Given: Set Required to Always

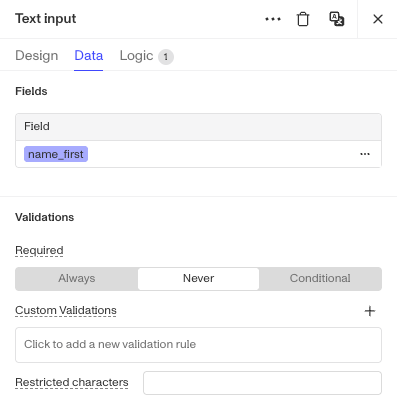Looking at the screenshot, I should coord(77,278).
